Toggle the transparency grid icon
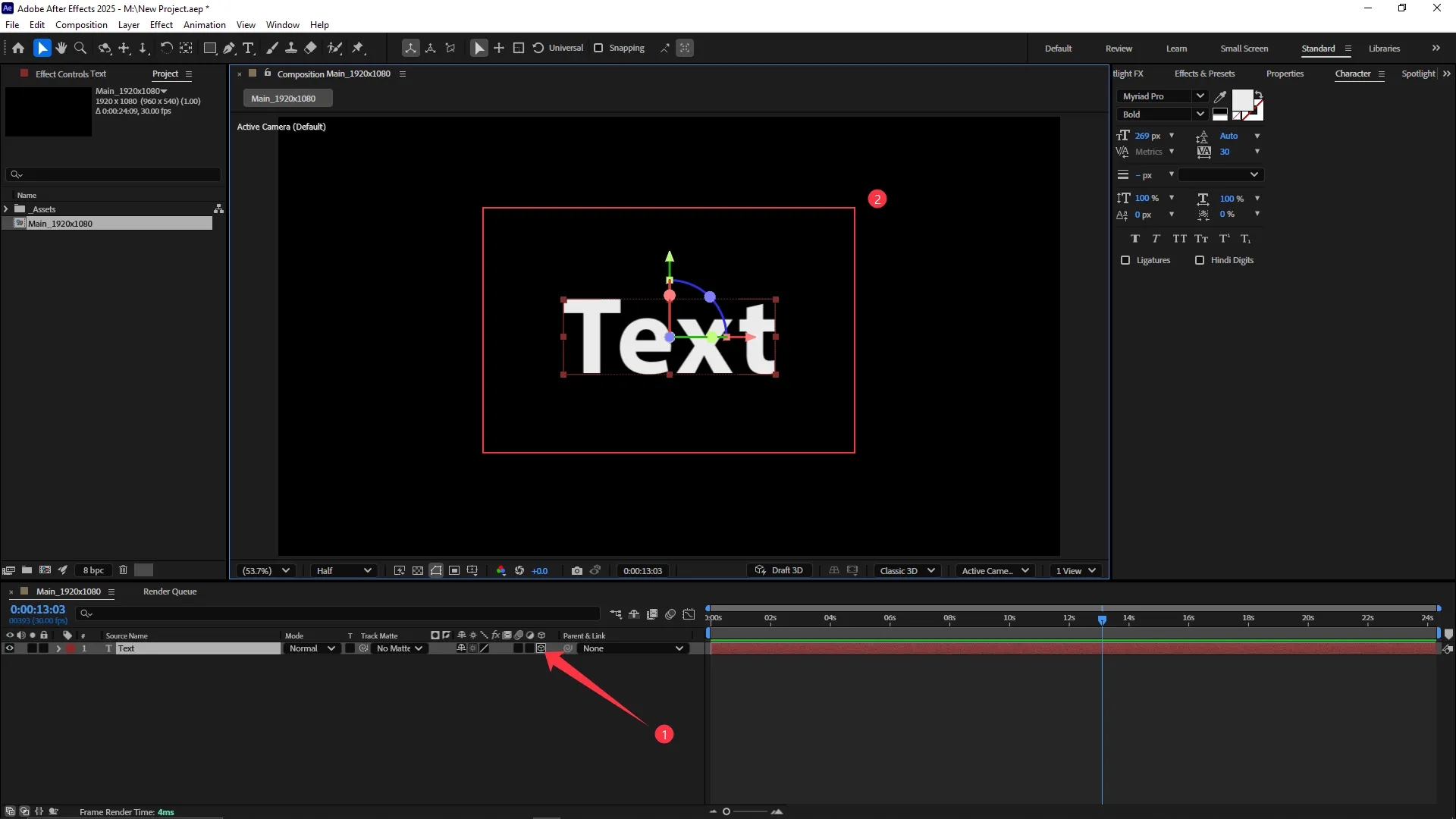 (x=418, y=571)
